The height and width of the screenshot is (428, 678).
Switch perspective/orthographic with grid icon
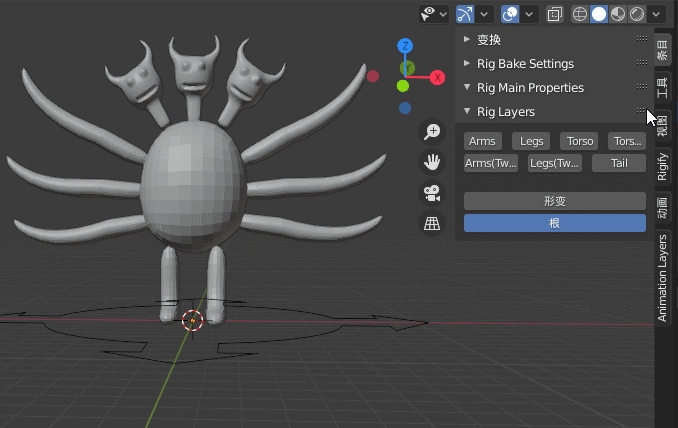pos(432,224)
